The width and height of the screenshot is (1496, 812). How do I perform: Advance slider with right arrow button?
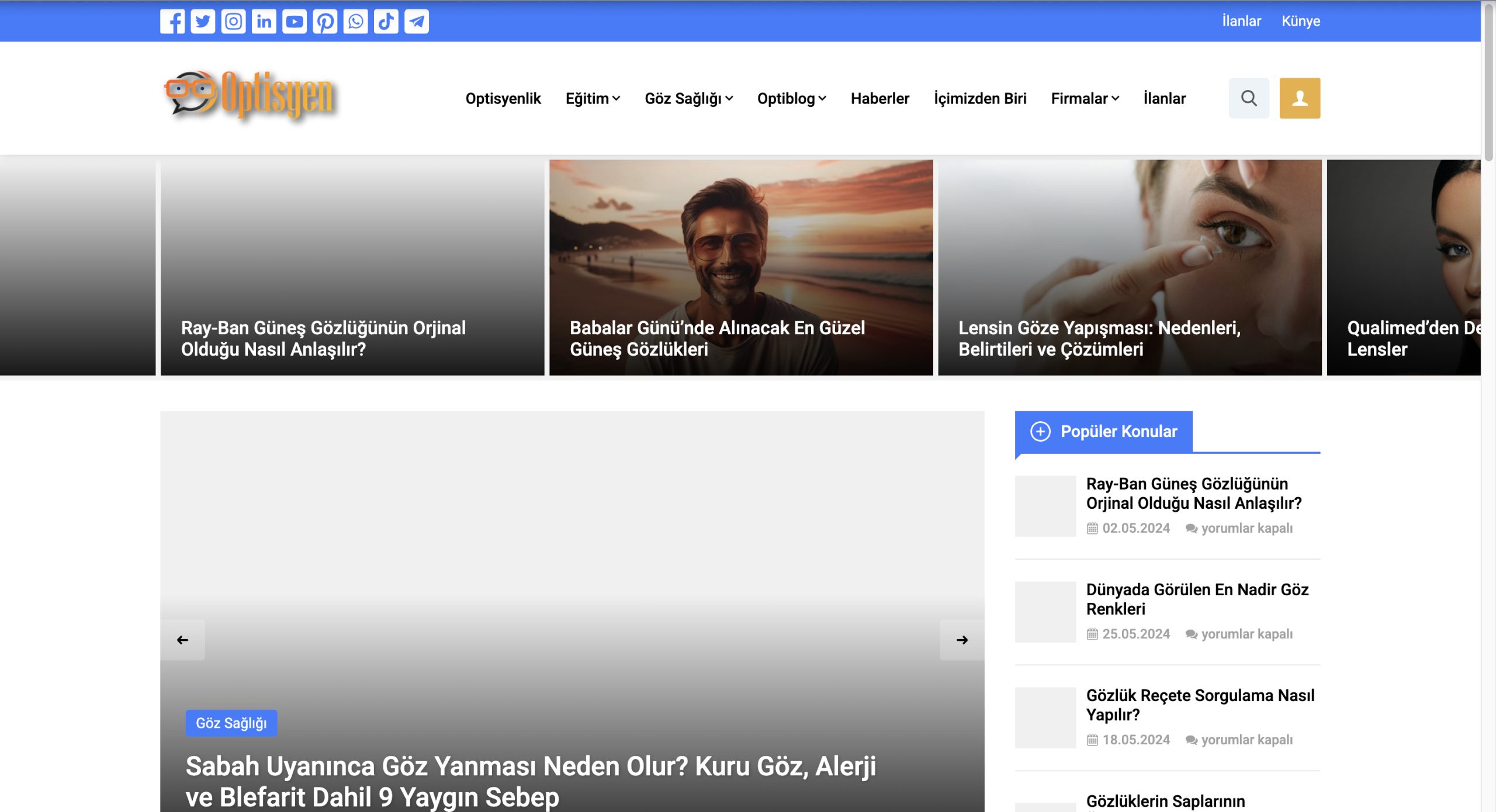(x=962, y=640)
